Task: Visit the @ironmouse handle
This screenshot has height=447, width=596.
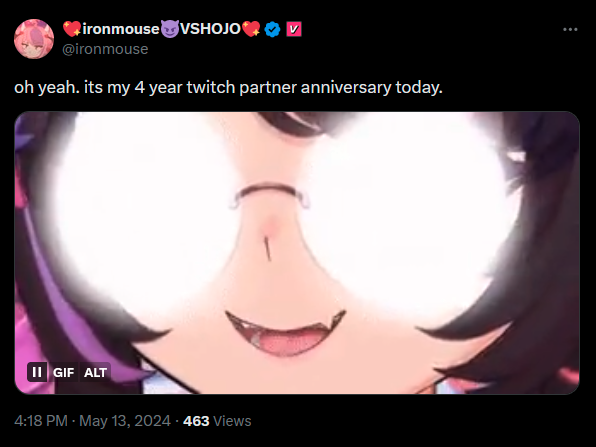Action: pos(105,49)
